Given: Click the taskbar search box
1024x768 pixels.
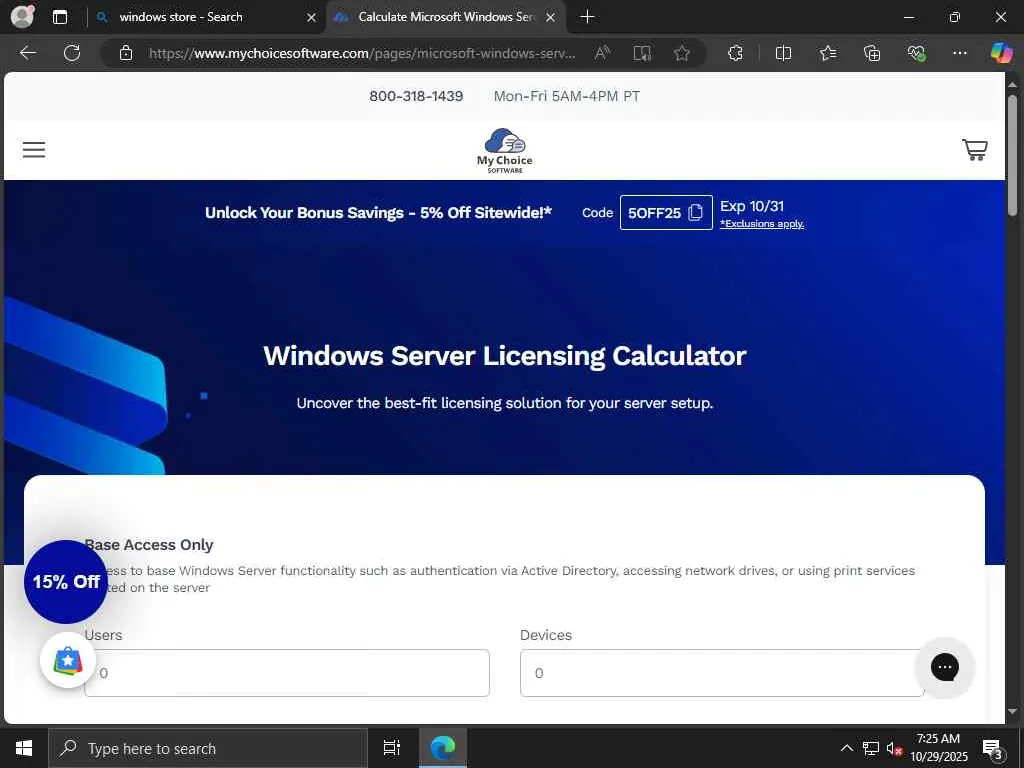Looking at the screenshot, I should (x=208, y=748).
